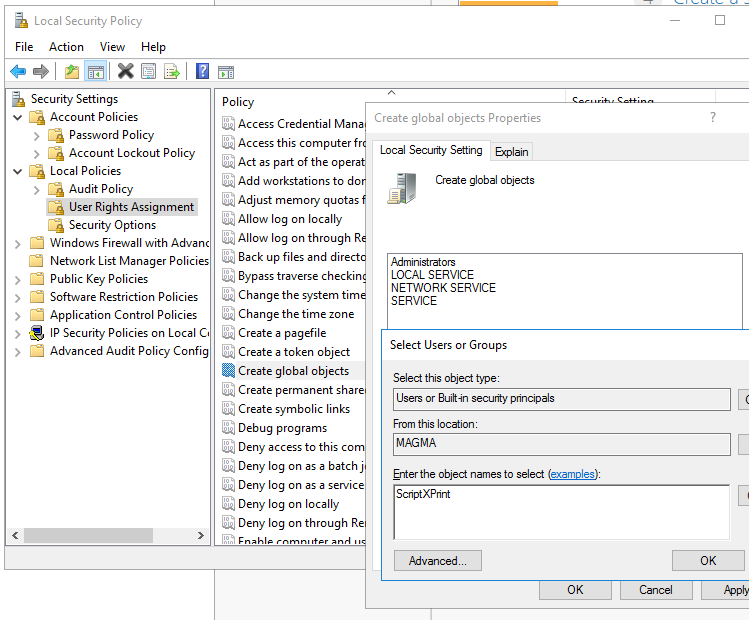Viewport: 749px width, 620px height.
Task: Toggle Show/Hide Console Tree icon
Action: pyautogui.click(x=96, y=71)
